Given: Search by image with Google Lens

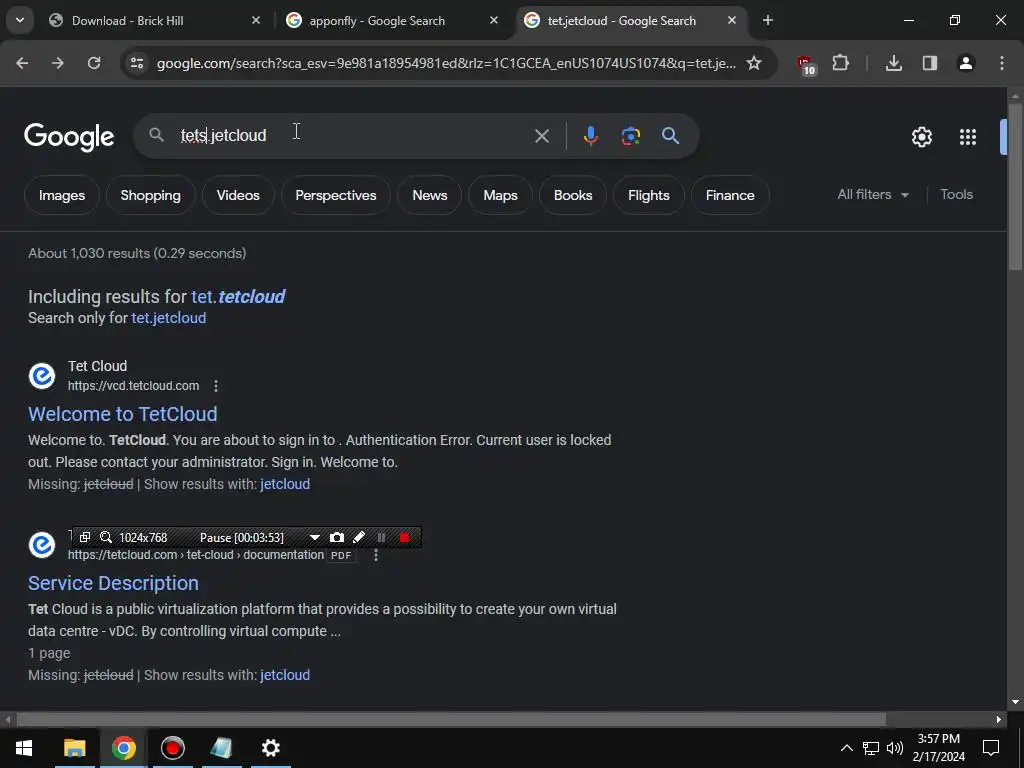Looking at the screenshot, I should tap(631, 136).
